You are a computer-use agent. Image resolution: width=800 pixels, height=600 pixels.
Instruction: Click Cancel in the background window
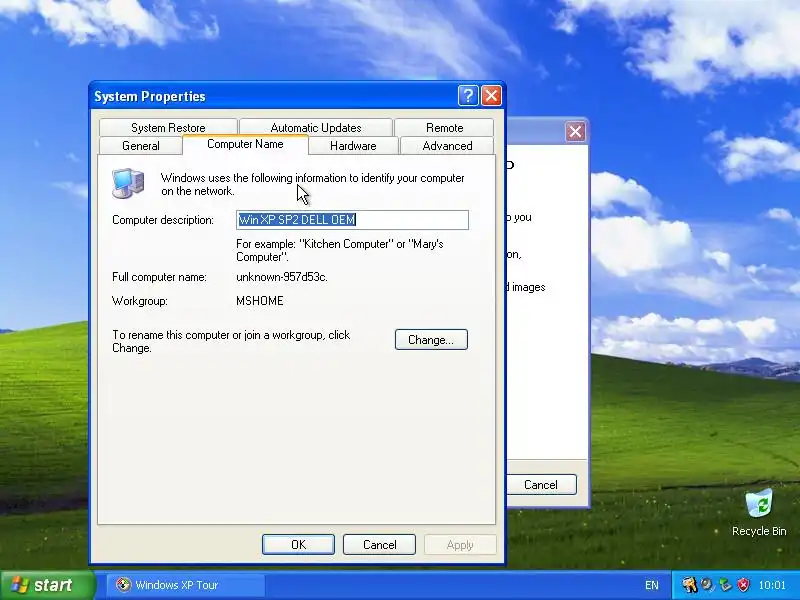click(541, 485)
